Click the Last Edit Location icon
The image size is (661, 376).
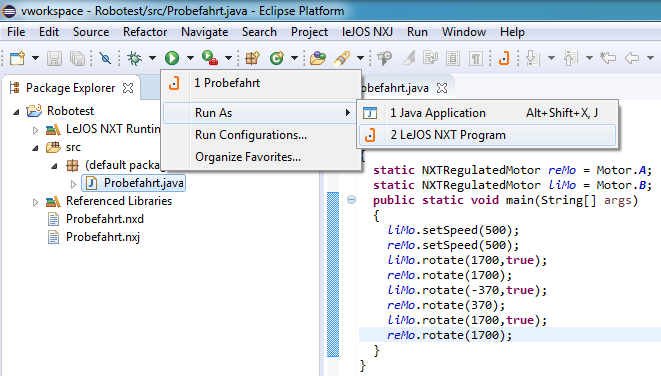click(x=608, y=58)
